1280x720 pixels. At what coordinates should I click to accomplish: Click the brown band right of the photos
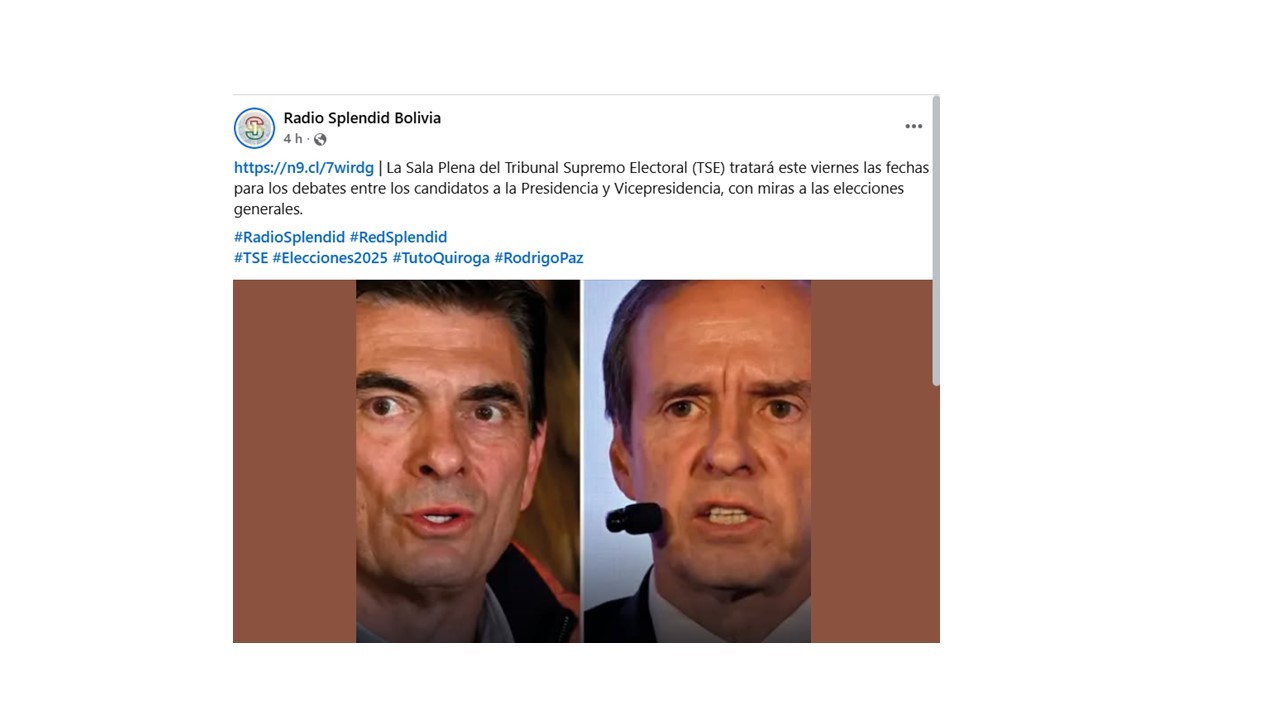pos(872,461)
